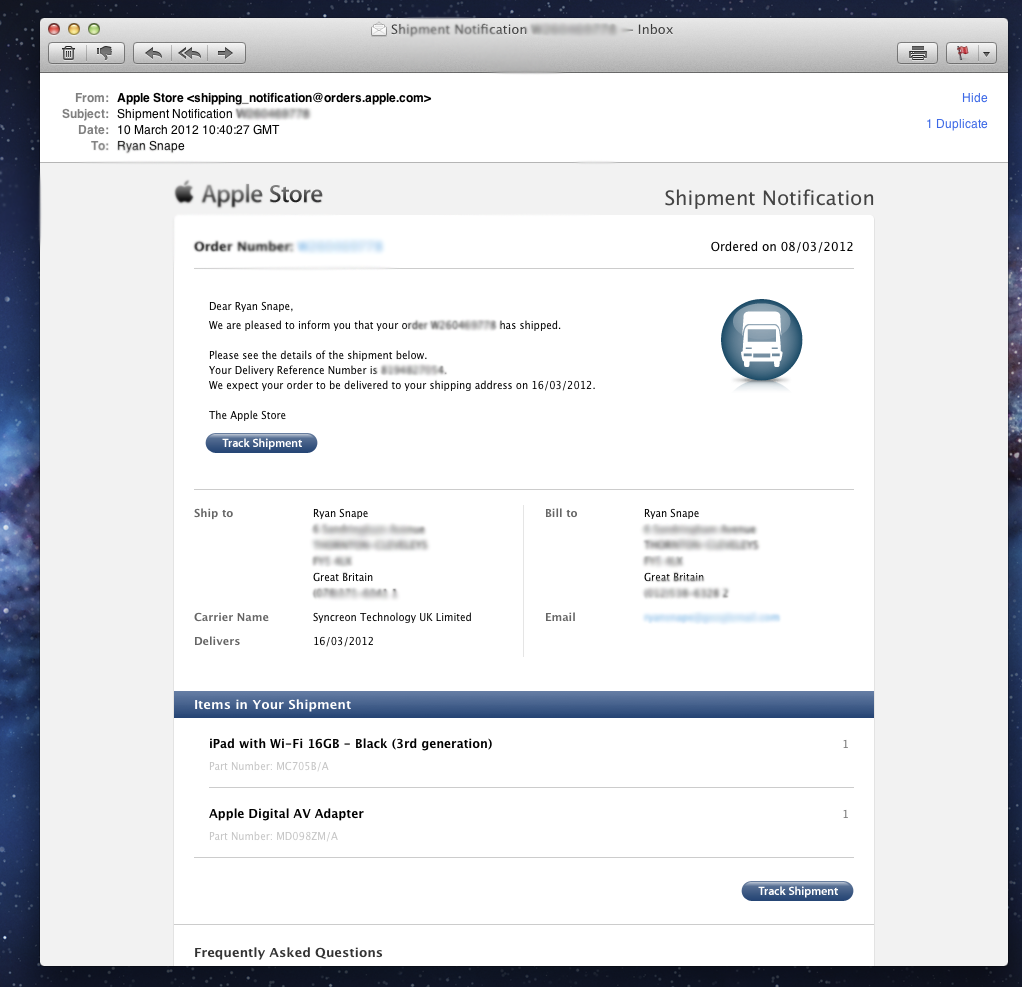Click the Delivers date 16/03/2012 value

coord(343,641)
